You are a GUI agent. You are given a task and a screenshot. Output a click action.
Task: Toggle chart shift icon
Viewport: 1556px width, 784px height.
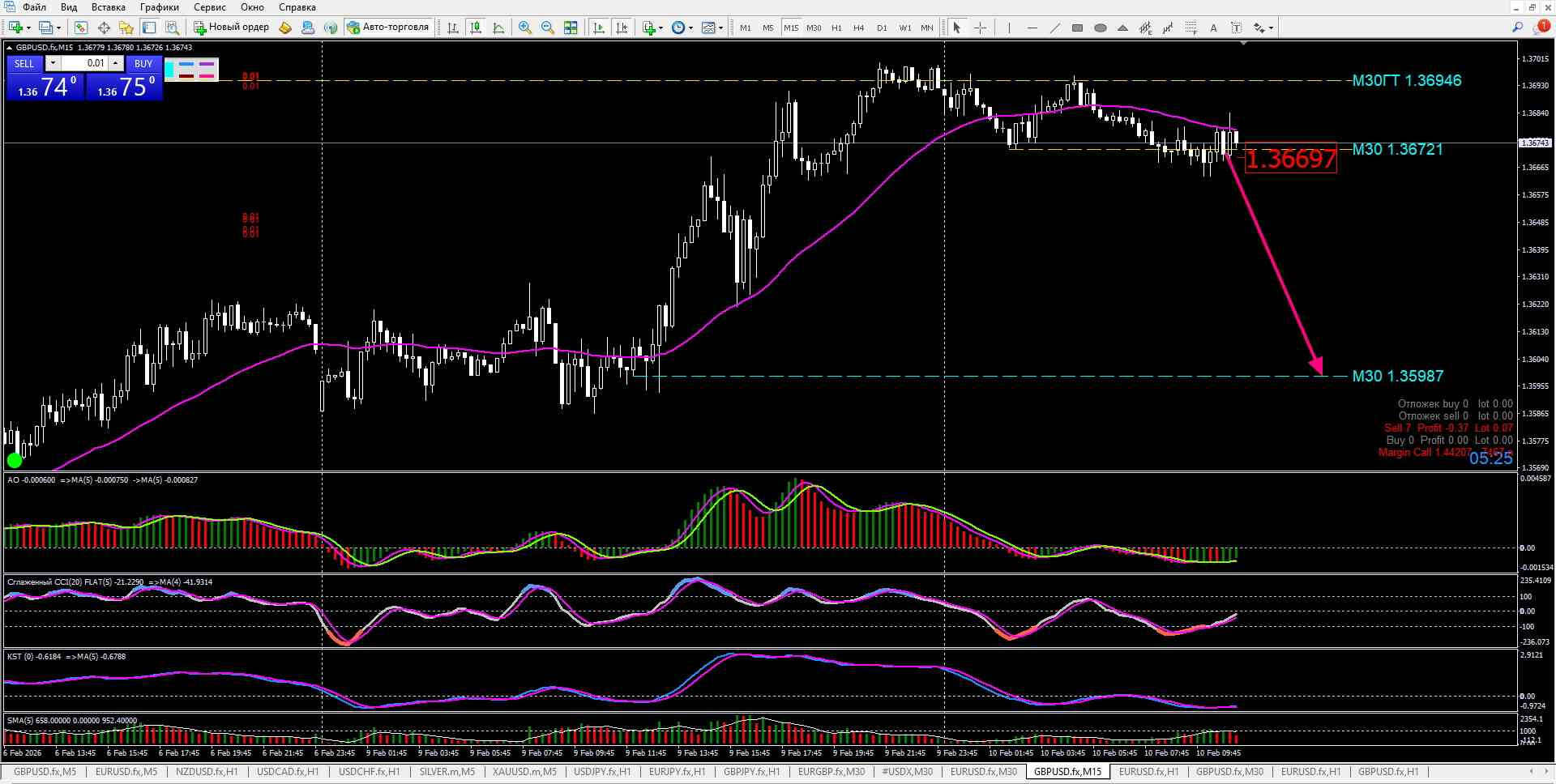(x=622, y=28)
